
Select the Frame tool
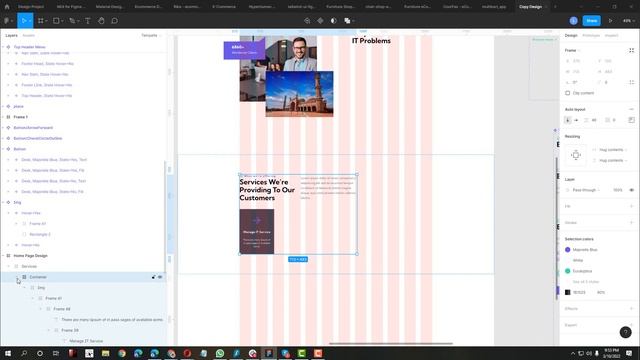(x=41, y=20)
